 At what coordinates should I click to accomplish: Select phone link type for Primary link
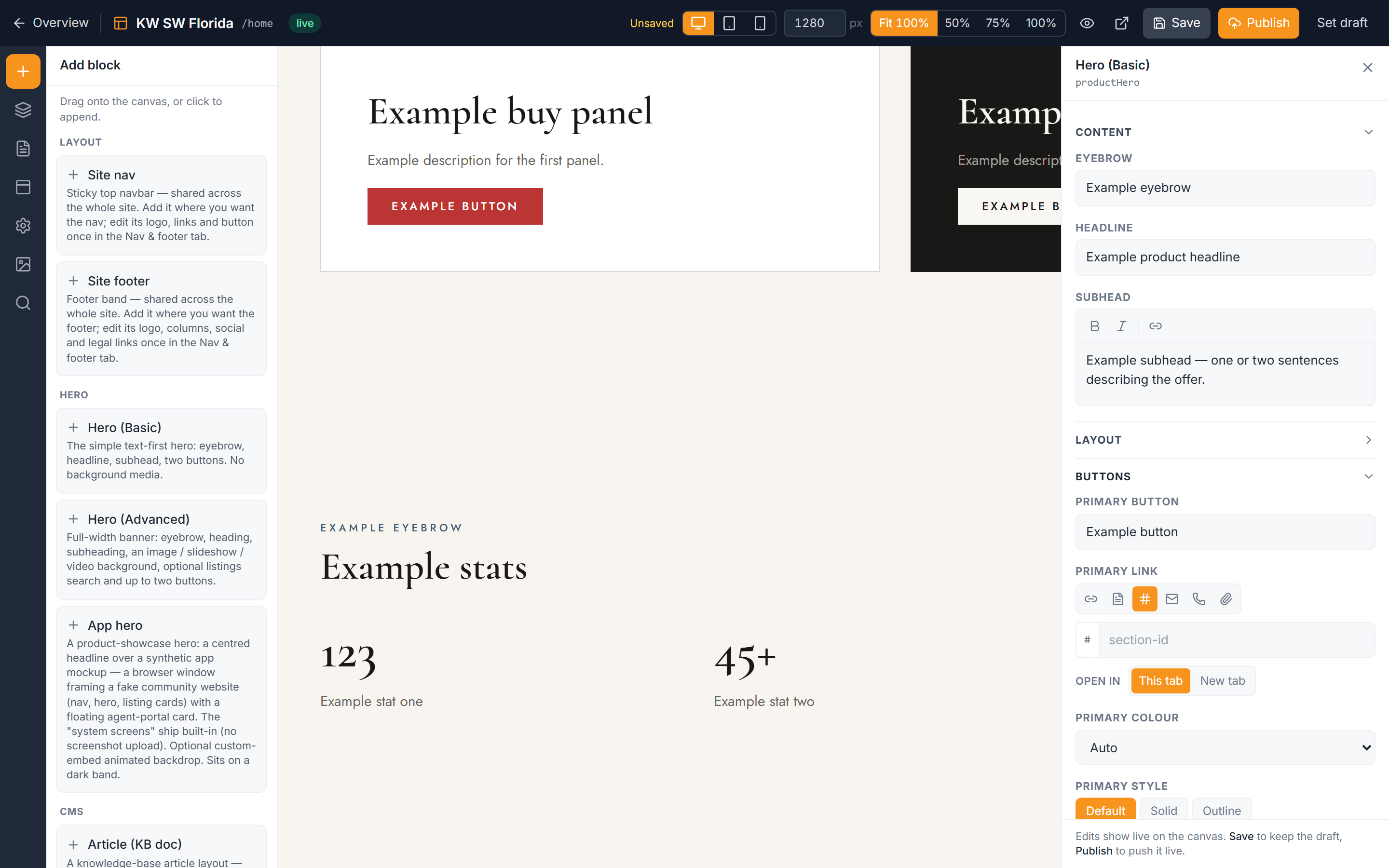pyautogui.click(x=1199, y=599)
